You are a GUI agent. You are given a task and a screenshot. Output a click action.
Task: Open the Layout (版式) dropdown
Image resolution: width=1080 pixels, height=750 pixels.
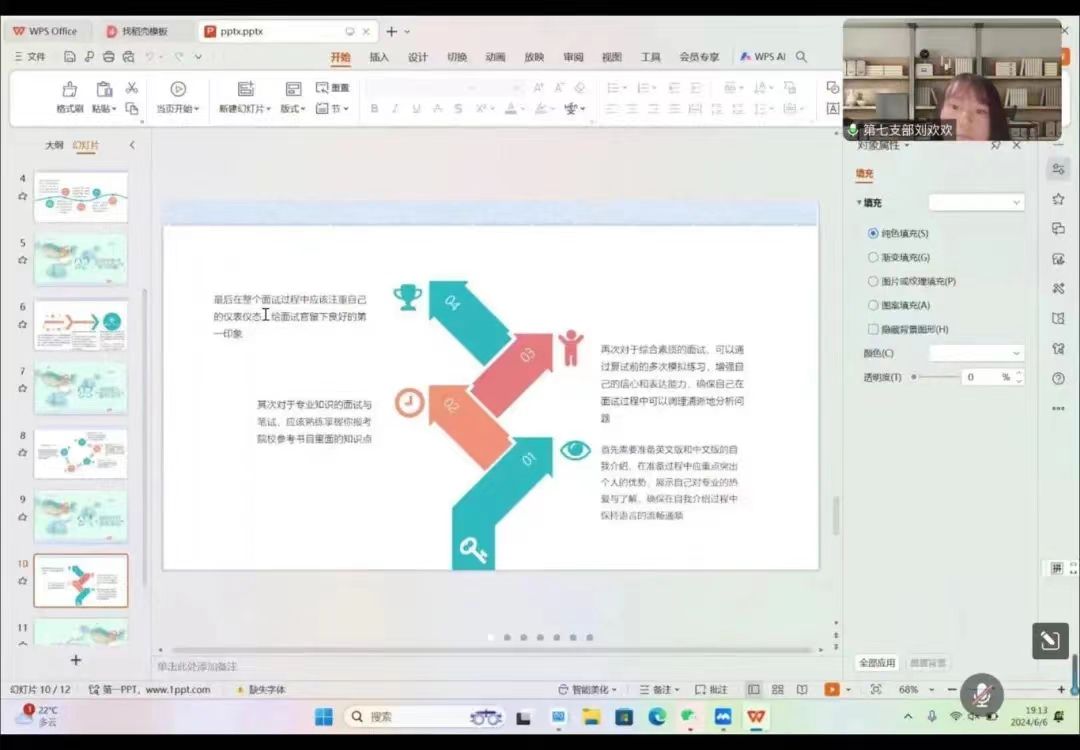293,108
